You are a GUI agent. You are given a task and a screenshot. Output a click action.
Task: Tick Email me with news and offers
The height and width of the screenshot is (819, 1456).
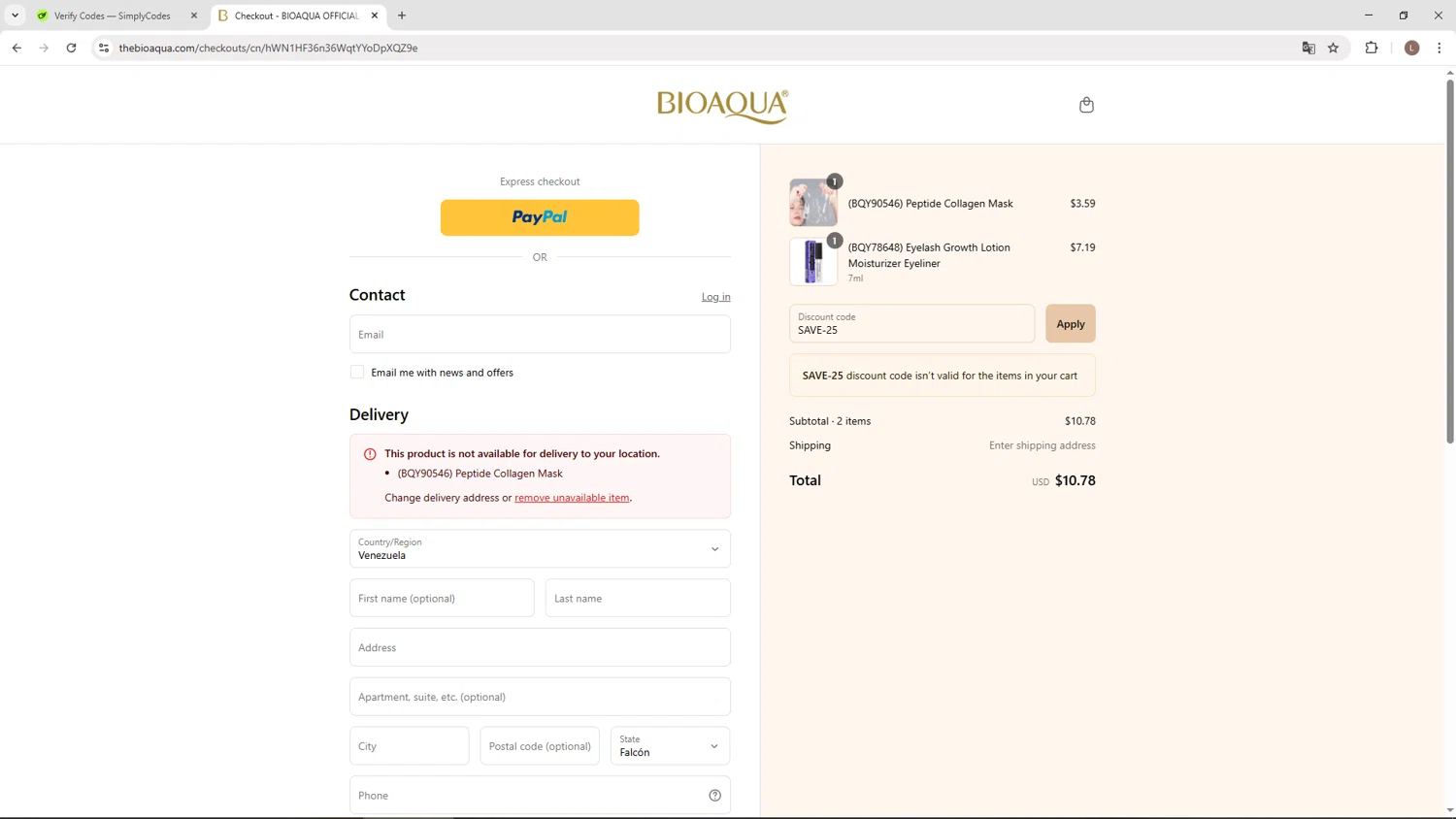coord(357,373)
